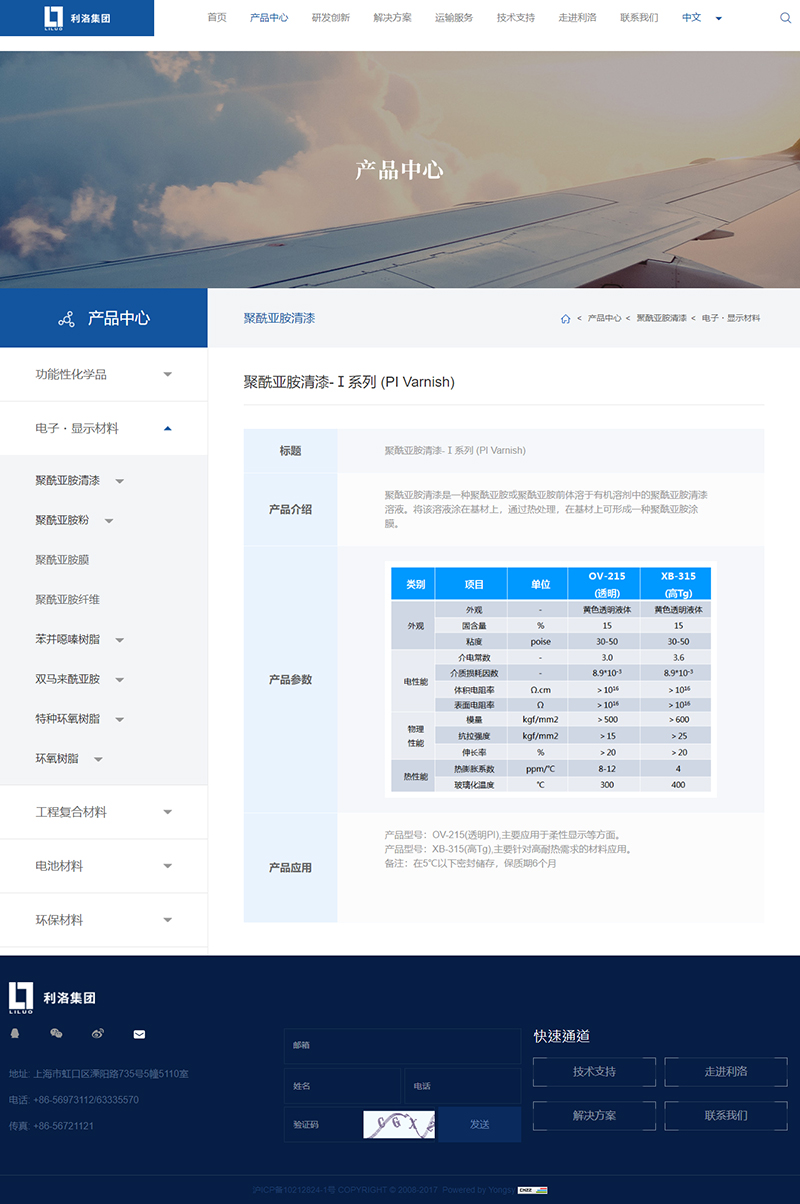
Task: Open the WeChat icon in footer
Action: pyautogui.click(x=56, y=1033)
